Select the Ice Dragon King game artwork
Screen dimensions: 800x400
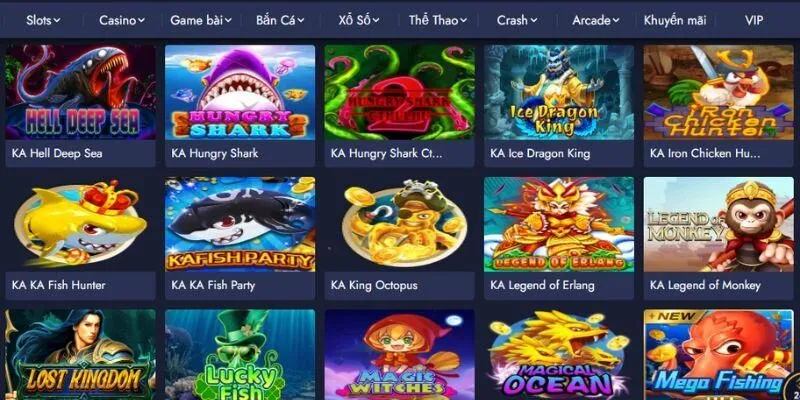click(559, 92)
